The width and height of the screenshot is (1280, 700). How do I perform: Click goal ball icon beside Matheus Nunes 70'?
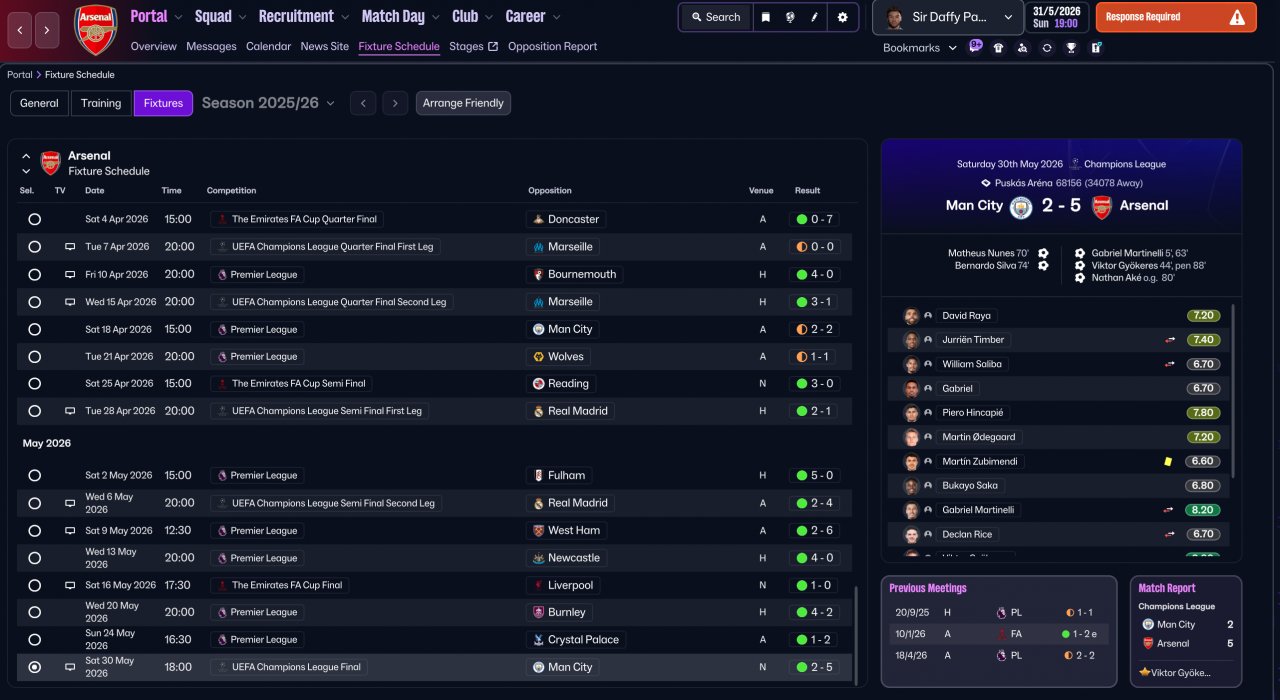tap(1043, 254)
